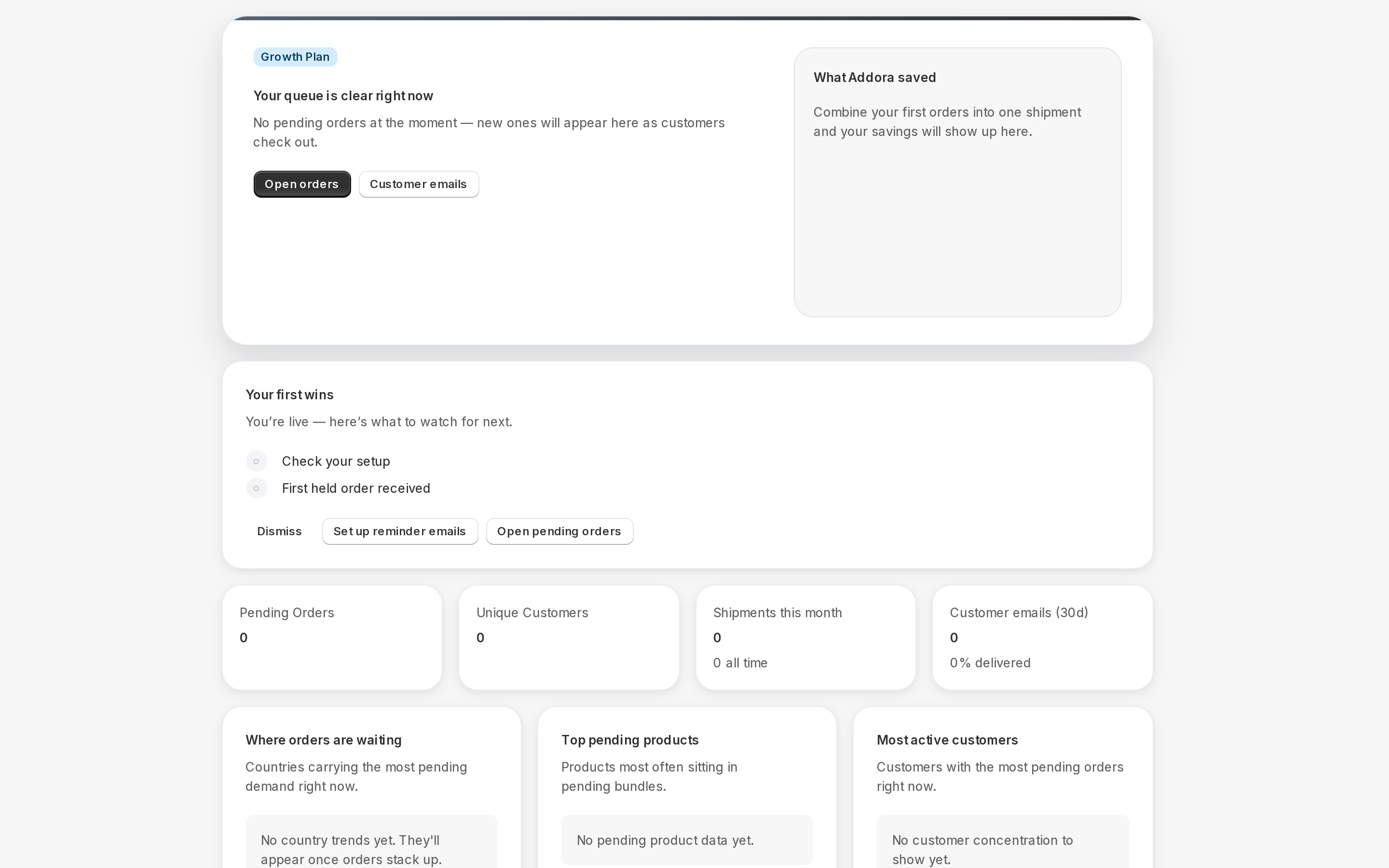Click the Your first wins heading
Viewport: 1389px width, 868px height.
(x=290, y=395)
